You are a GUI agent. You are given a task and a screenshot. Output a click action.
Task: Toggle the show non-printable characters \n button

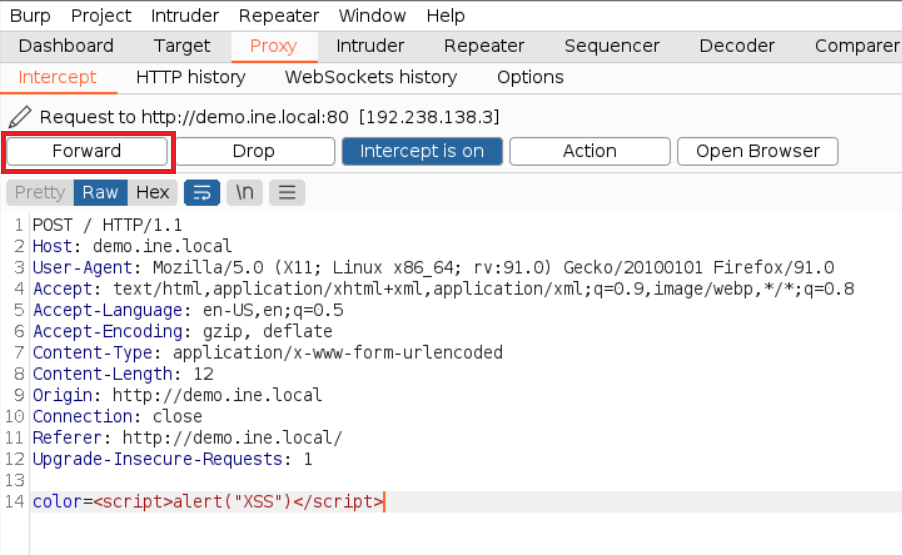click(244, 193)
